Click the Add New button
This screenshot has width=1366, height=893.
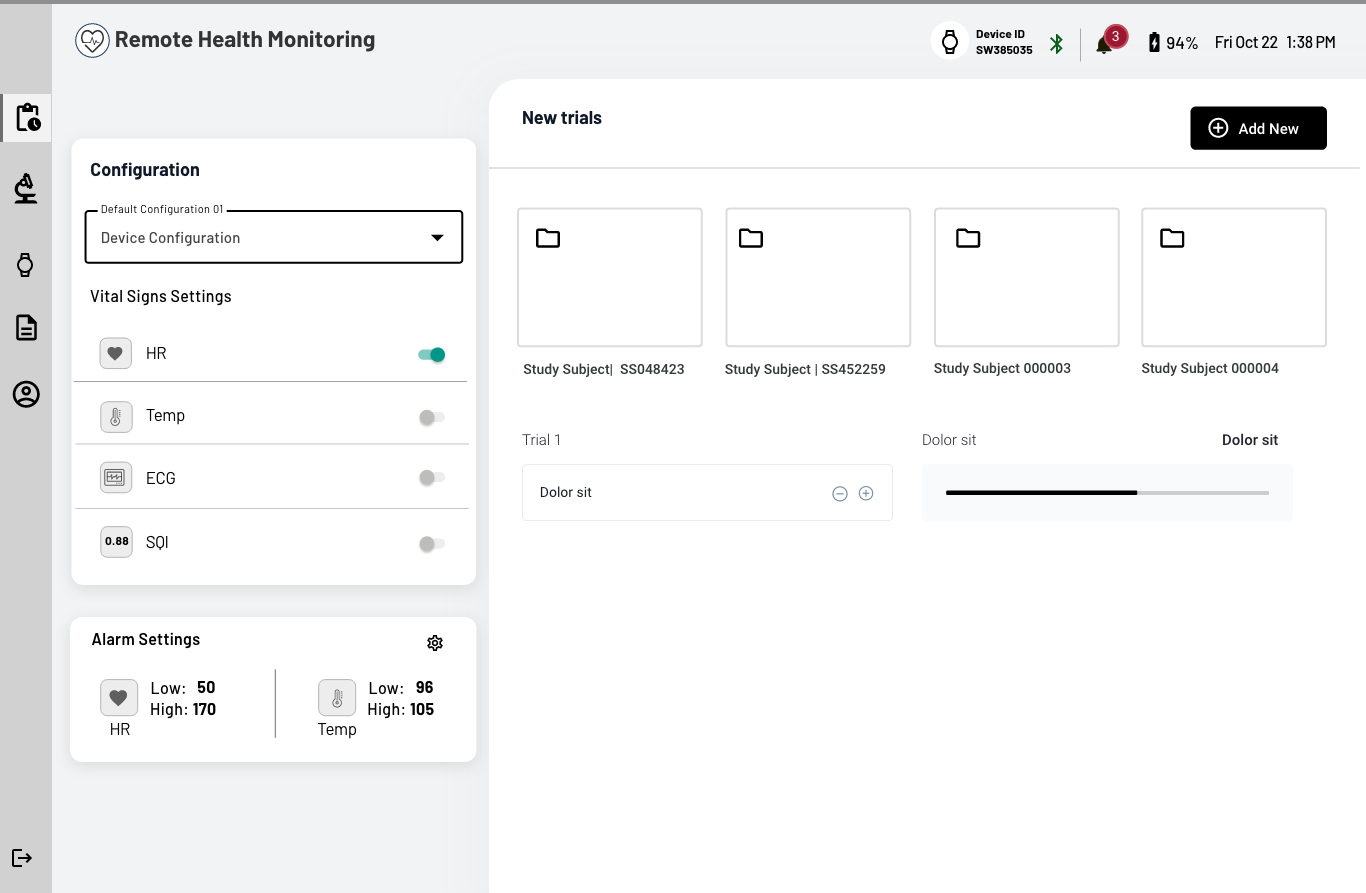point(1258,128)
